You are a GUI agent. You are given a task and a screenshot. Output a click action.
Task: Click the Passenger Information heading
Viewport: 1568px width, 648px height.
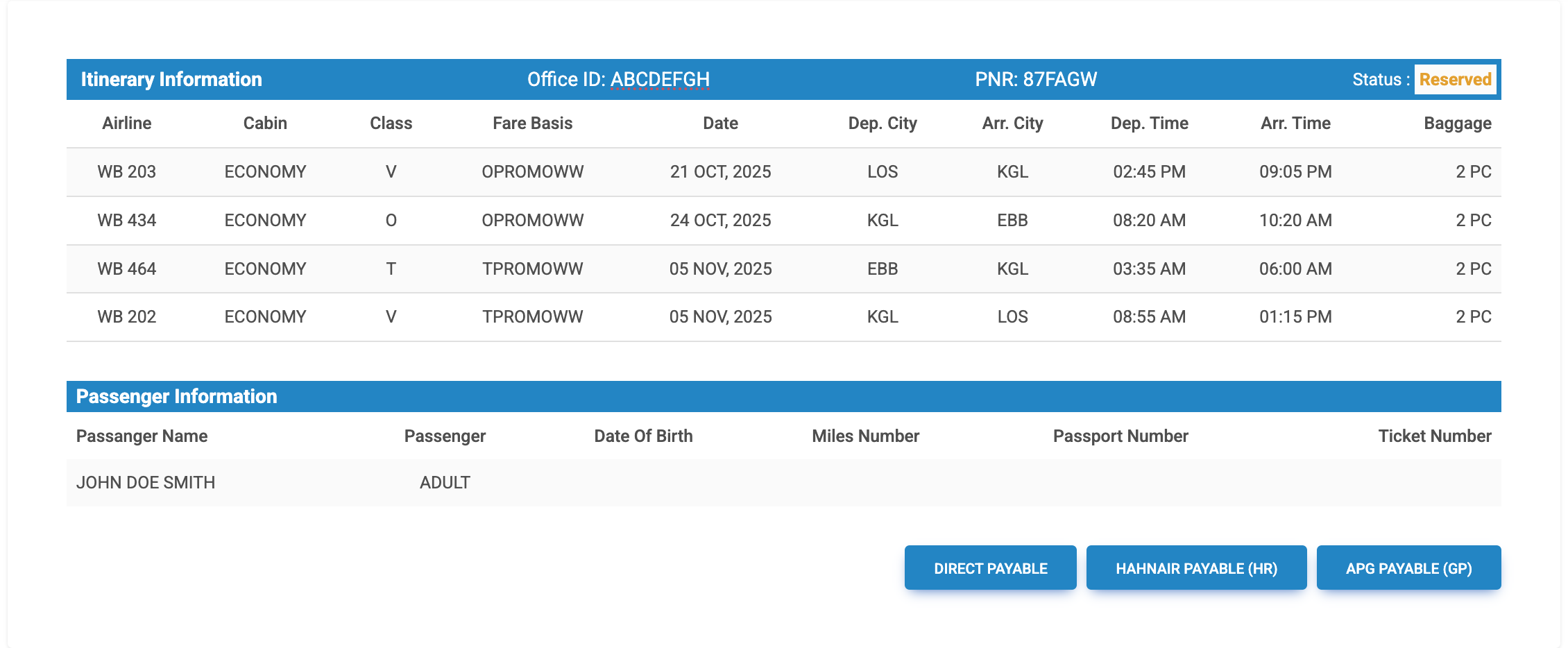click(x=176, y=397)
